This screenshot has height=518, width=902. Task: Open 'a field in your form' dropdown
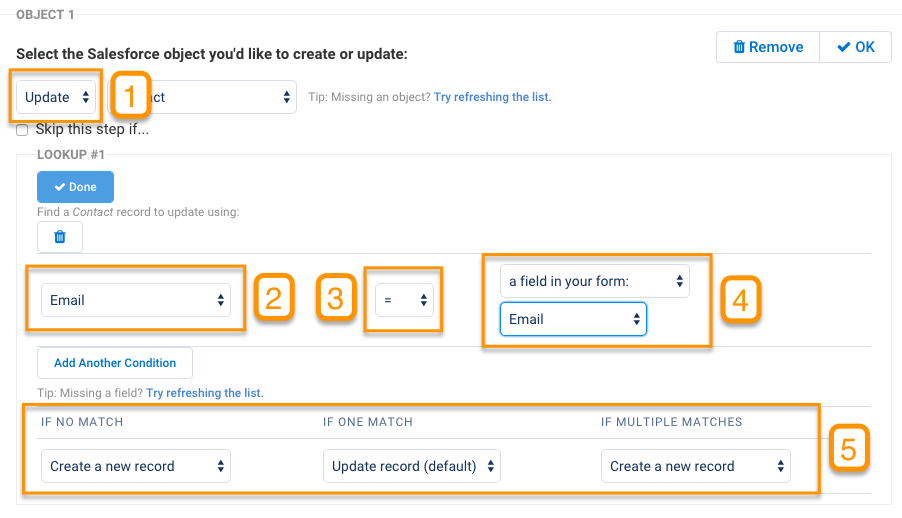[595, 281]
